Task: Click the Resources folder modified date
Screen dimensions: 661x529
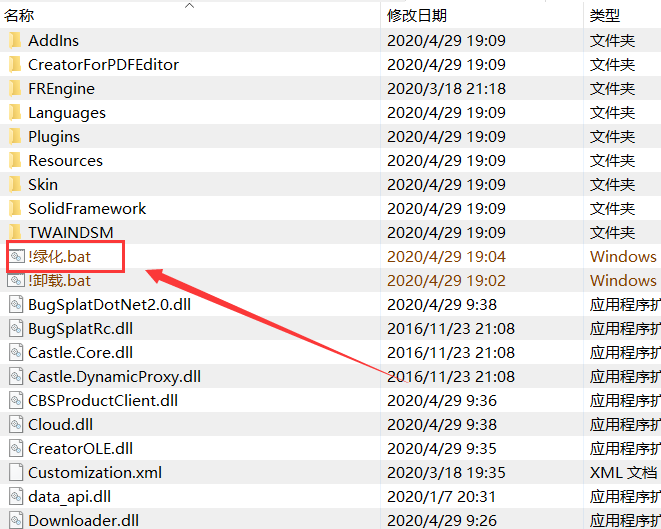Action: [446, 161]
